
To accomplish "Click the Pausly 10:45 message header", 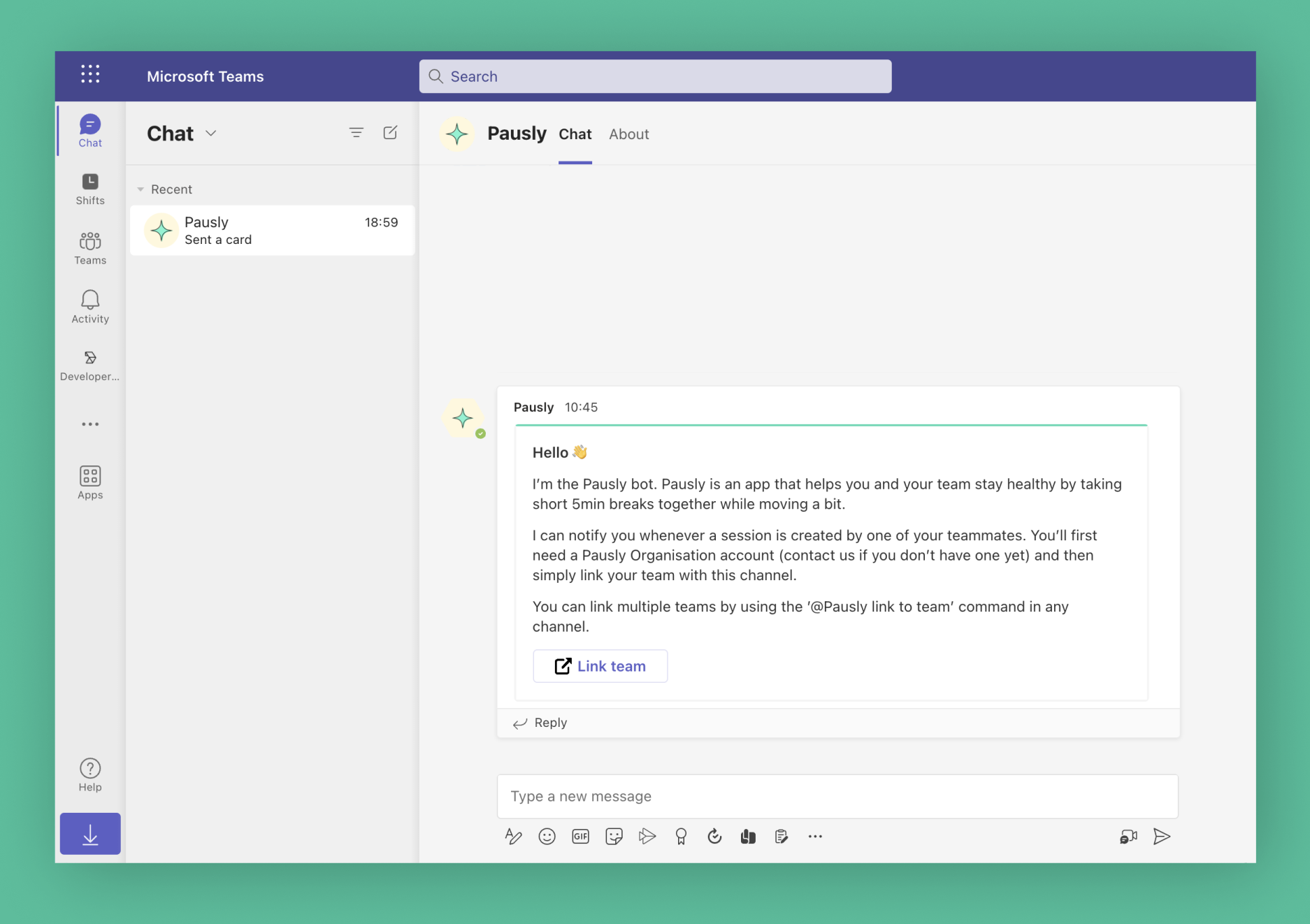I will [x=556, y=407].
